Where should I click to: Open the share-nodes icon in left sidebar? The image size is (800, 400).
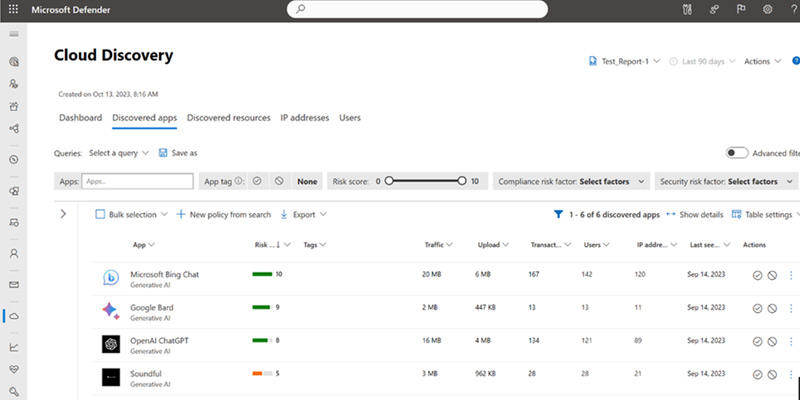[14, 129]
